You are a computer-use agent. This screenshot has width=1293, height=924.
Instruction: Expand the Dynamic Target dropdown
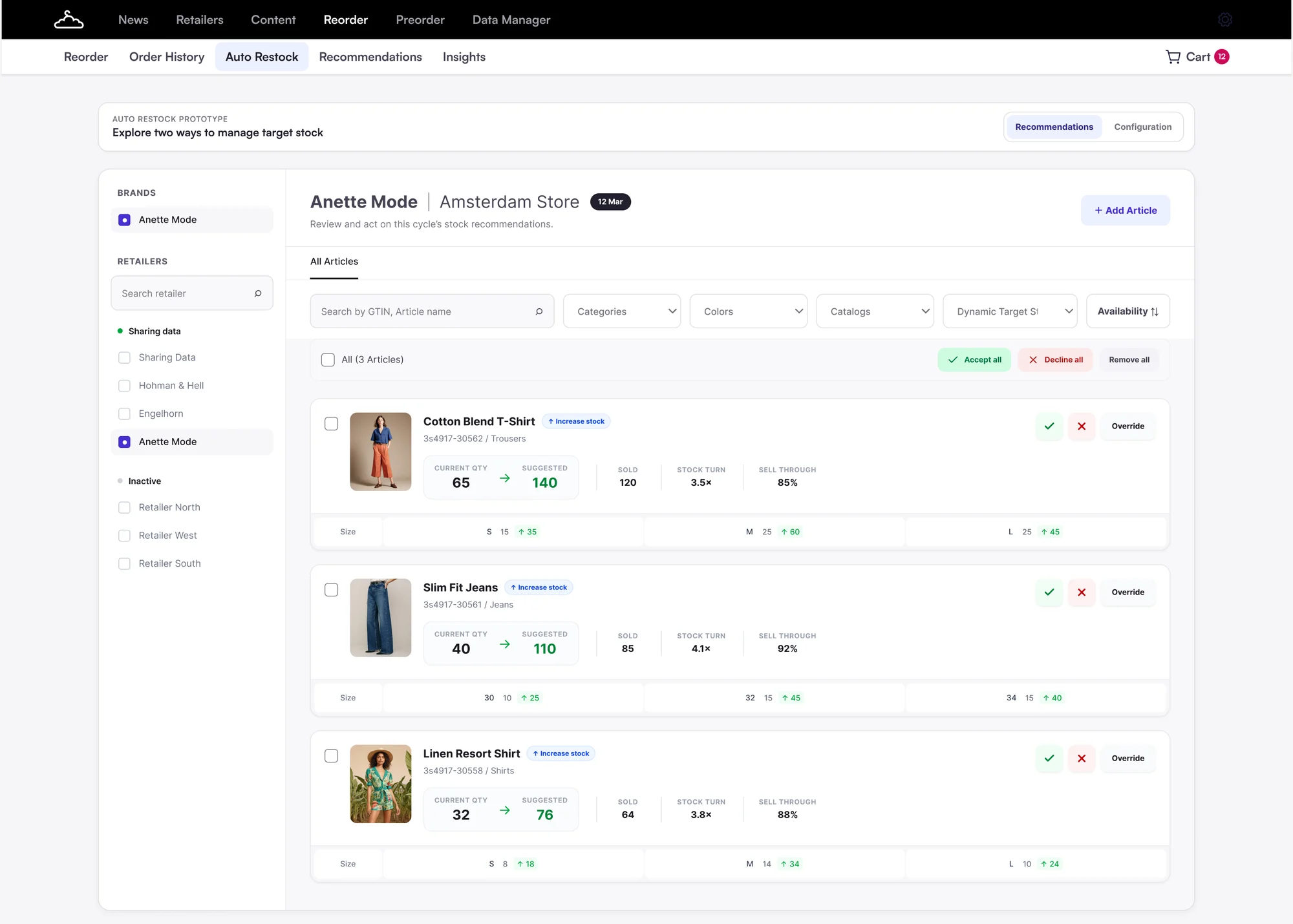click(1010, 311)
